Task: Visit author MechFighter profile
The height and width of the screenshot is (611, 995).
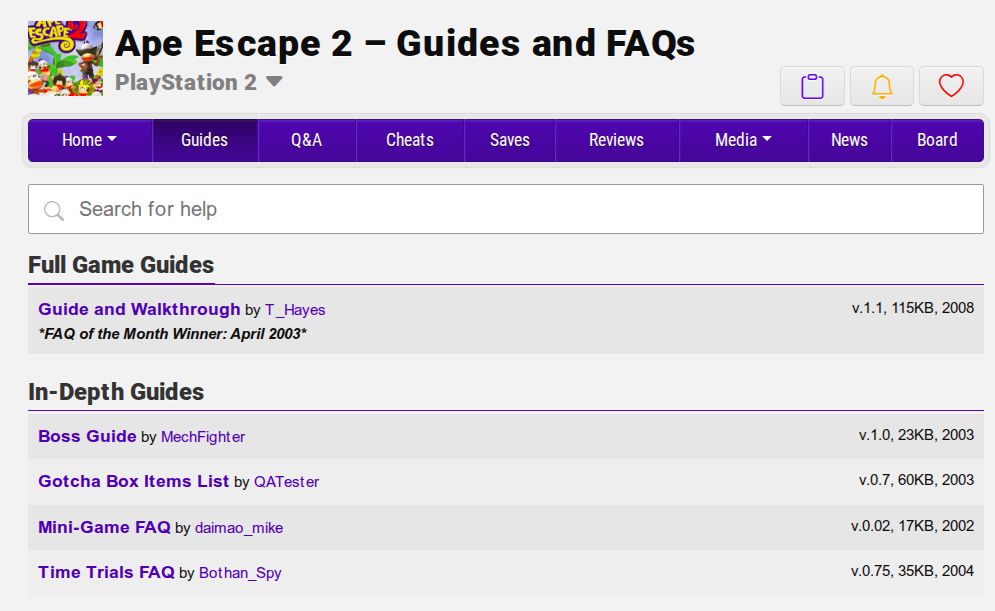Action: tap(203, 437)
